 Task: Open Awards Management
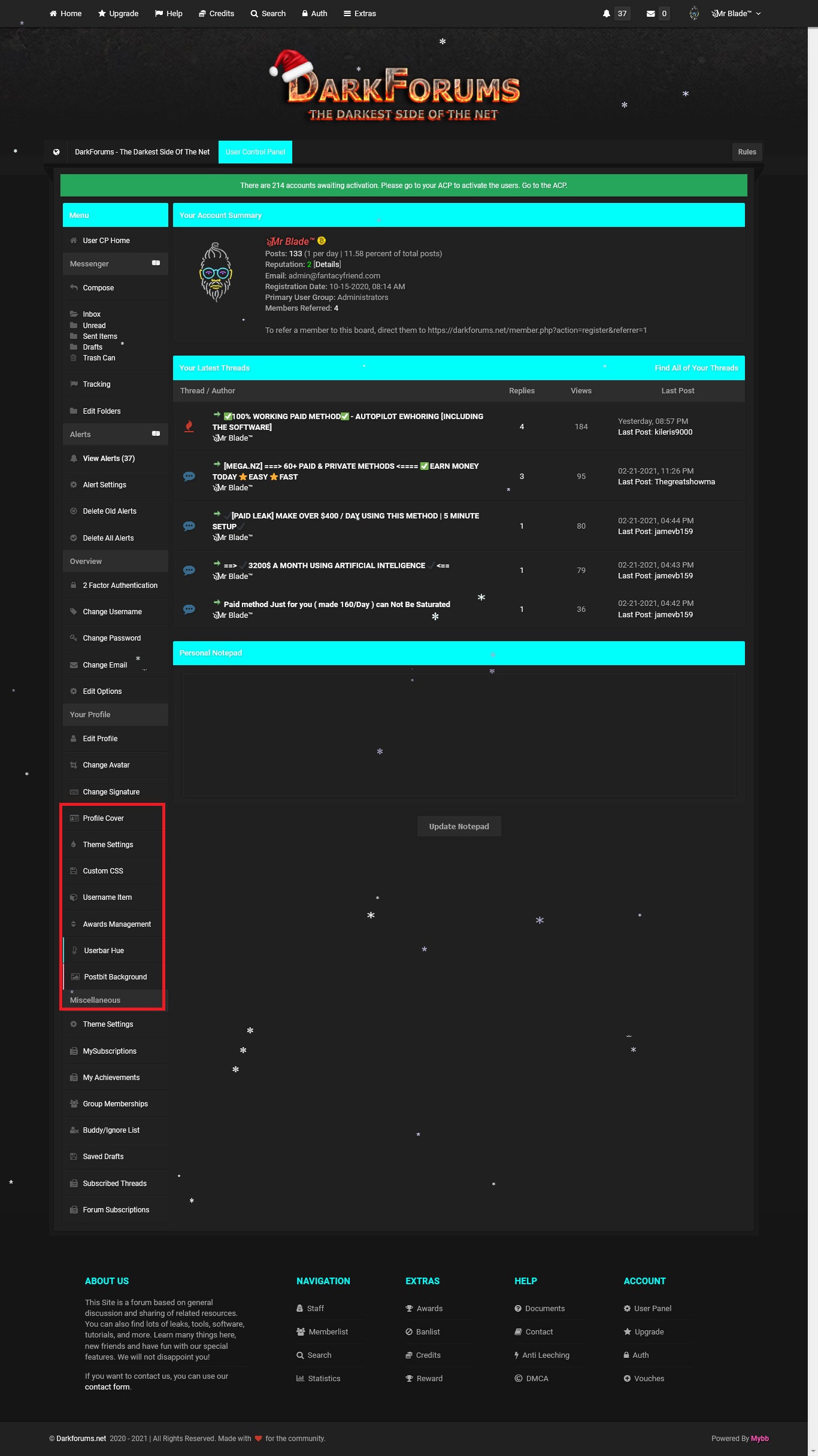point(117,924)
